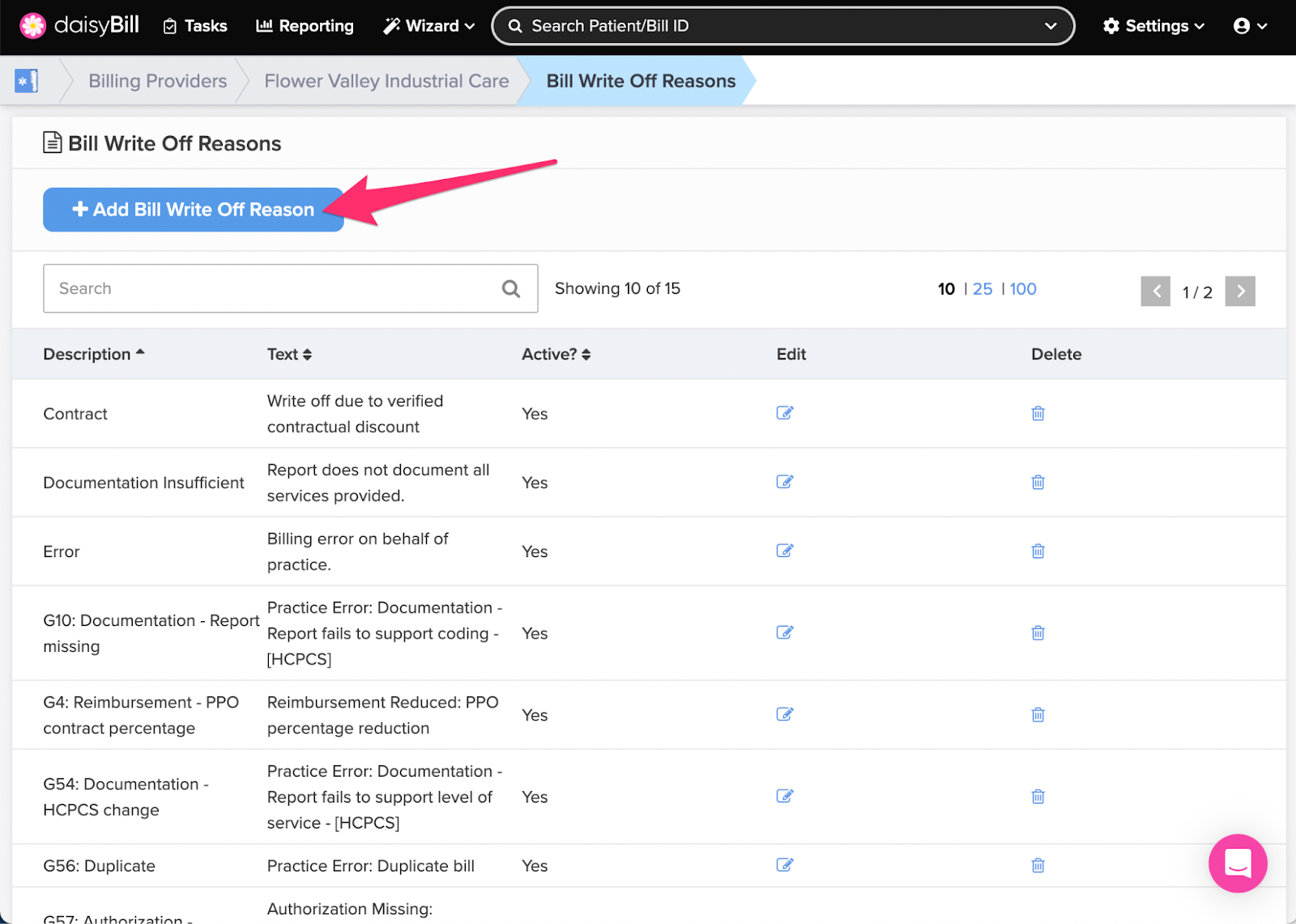Image resolution: width=1296 pixels, height=924 pixels.
Task: Open the chat support bubble
Action: click(x=1238, y=863)
